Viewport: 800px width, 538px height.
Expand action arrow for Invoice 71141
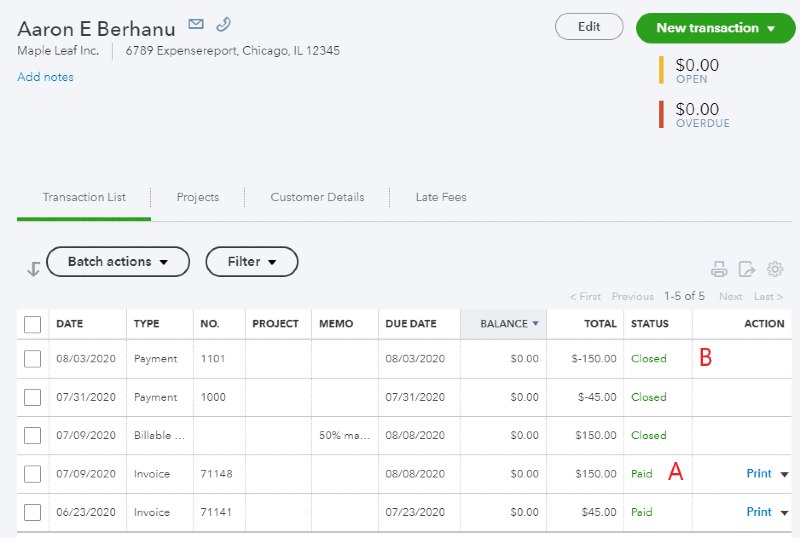point(784,512)
